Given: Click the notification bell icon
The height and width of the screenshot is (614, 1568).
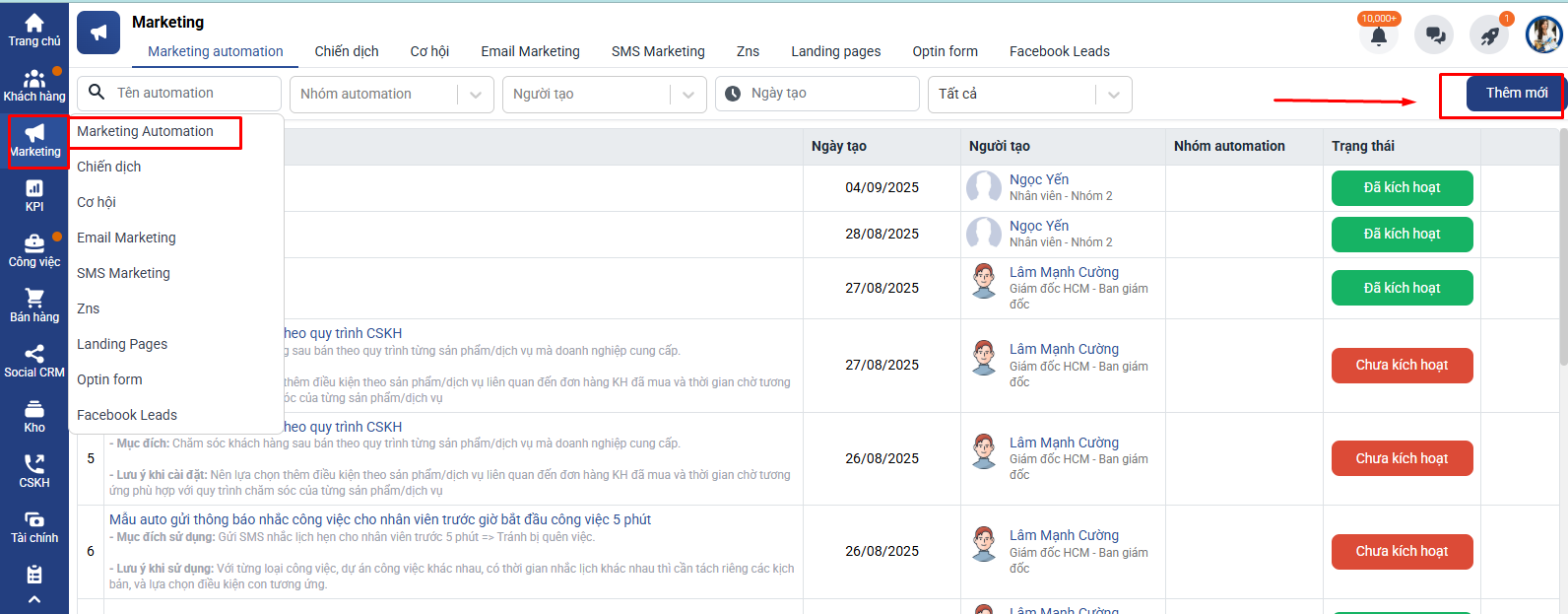Looking at the screenshot, I should (1378, 36).
